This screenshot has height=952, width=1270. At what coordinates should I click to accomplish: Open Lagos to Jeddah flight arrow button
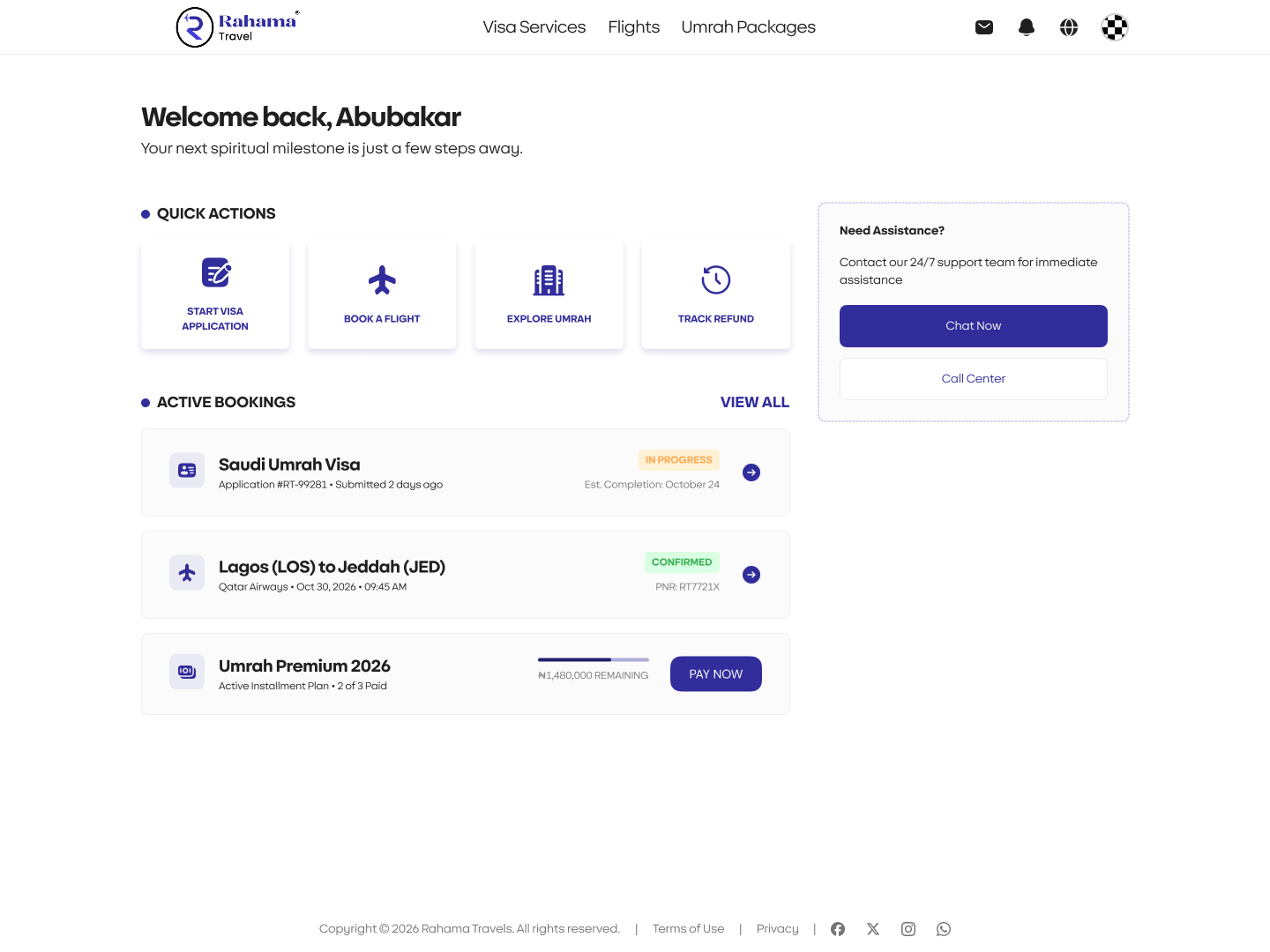pos(751,575)
